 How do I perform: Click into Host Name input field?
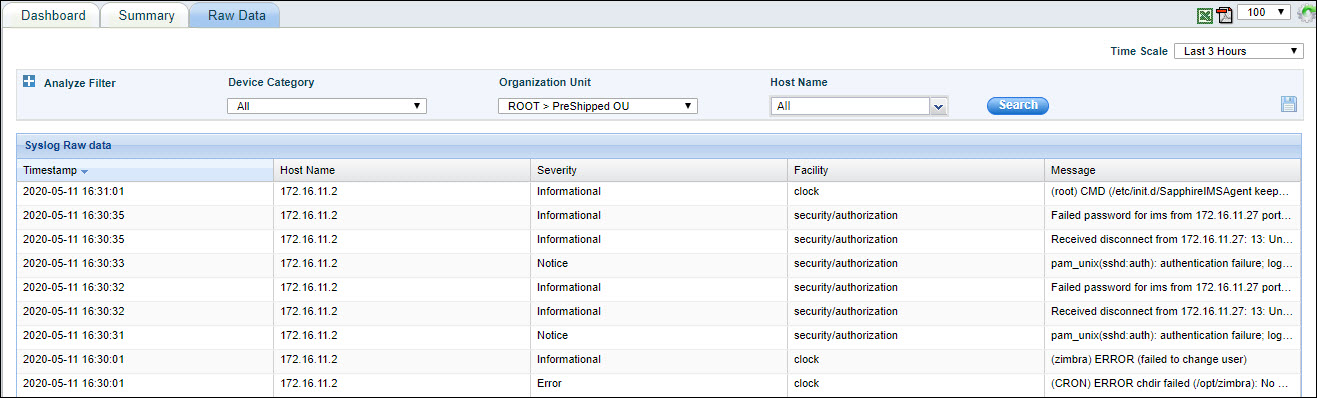pos(850,106)
